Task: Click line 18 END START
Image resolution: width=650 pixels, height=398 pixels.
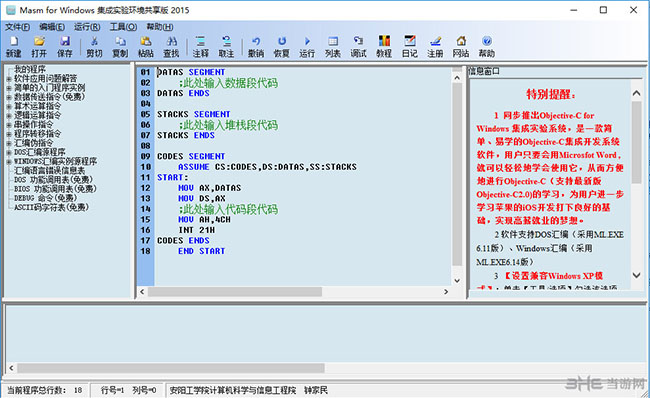Action: [201, 251]
